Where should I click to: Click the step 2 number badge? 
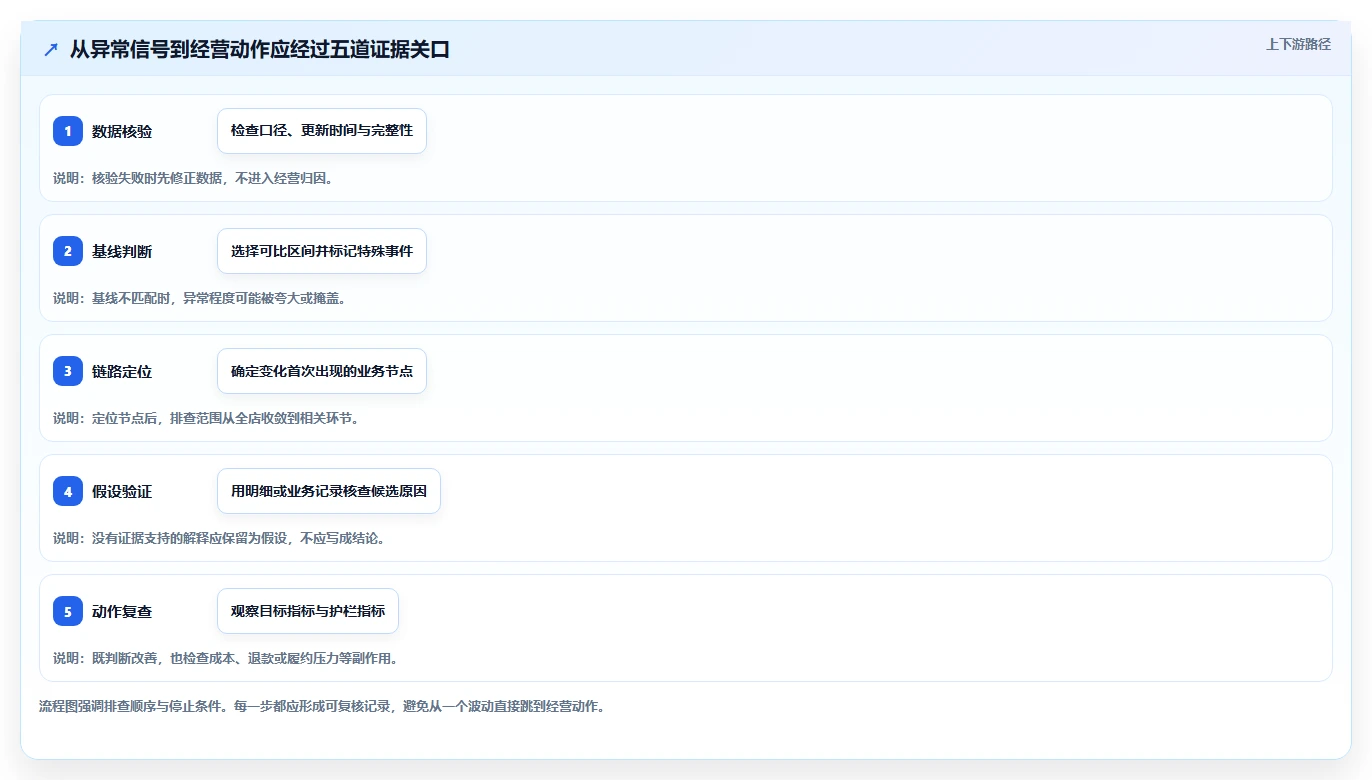coord(68,251)
